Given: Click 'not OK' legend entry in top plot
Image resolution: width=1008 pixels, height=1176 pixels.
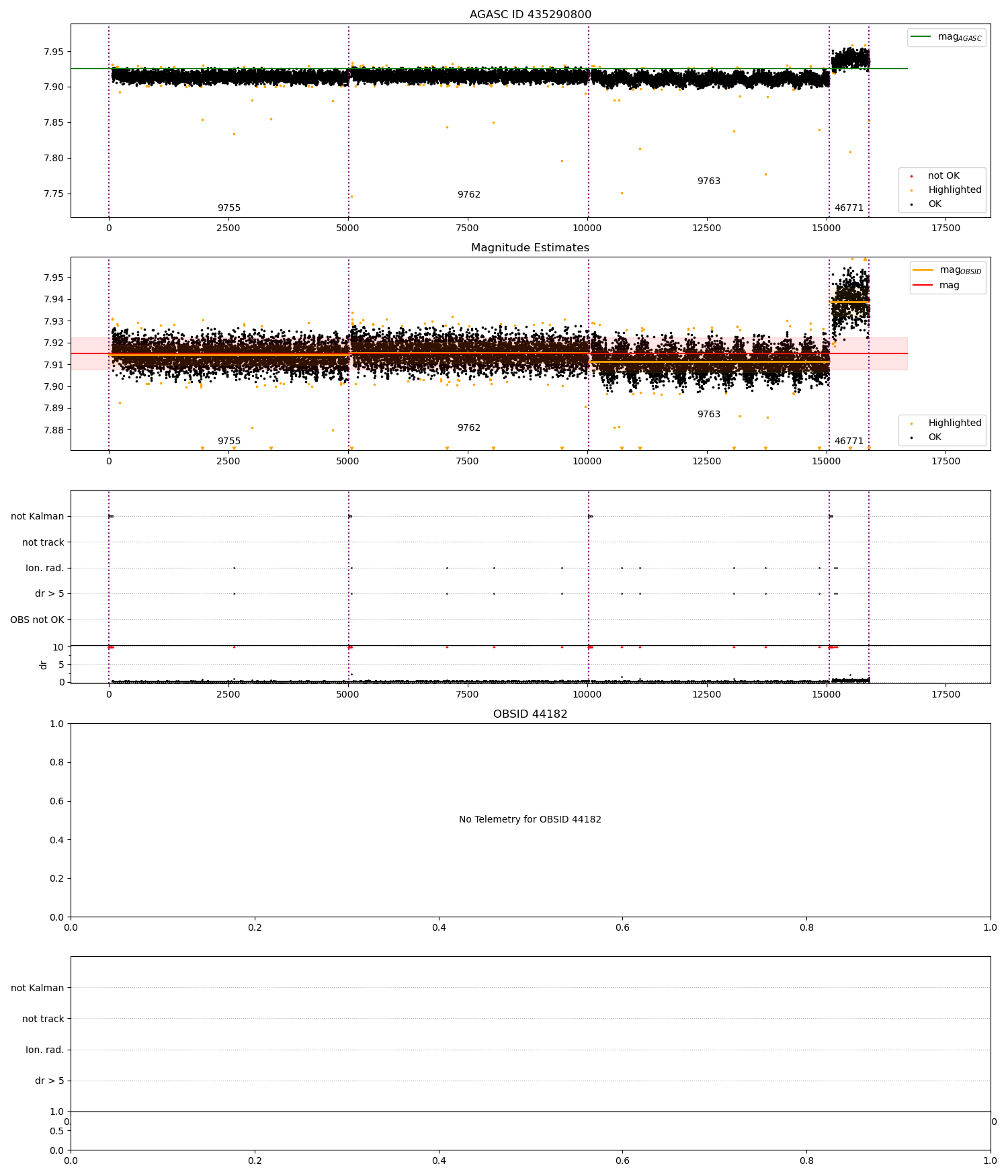Looking at the screenshot, I should click(943, 176).
